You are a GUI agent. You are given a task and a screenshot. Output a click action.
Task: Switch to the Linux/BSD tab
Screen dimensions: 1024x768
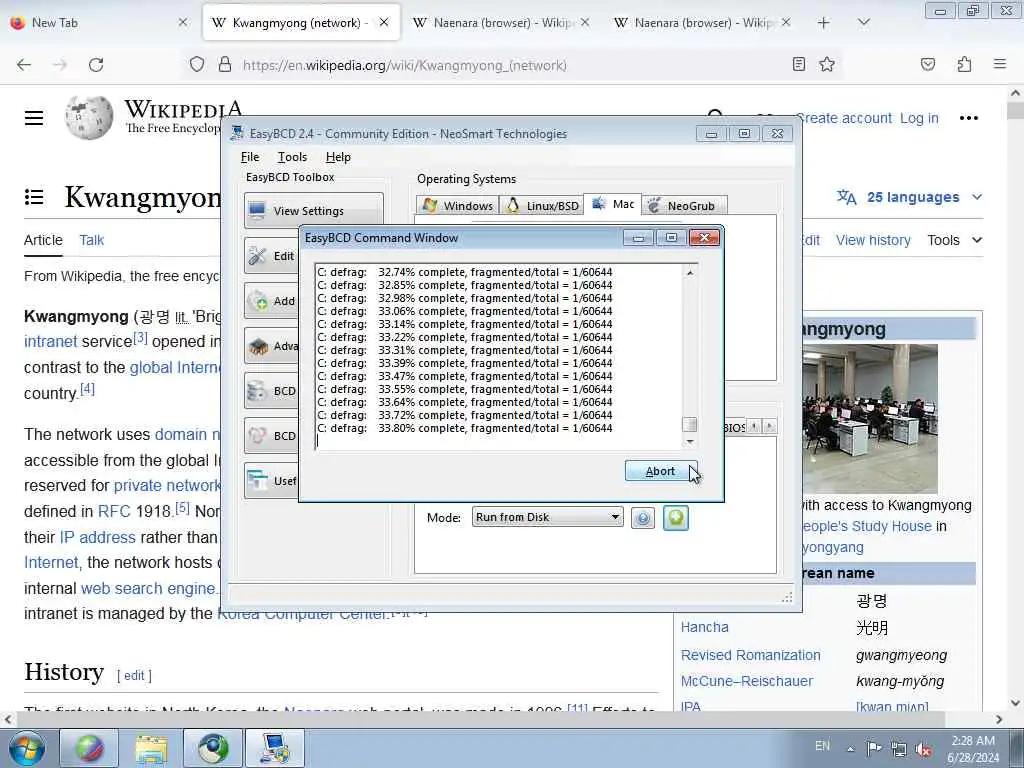[x=542, y=205]
